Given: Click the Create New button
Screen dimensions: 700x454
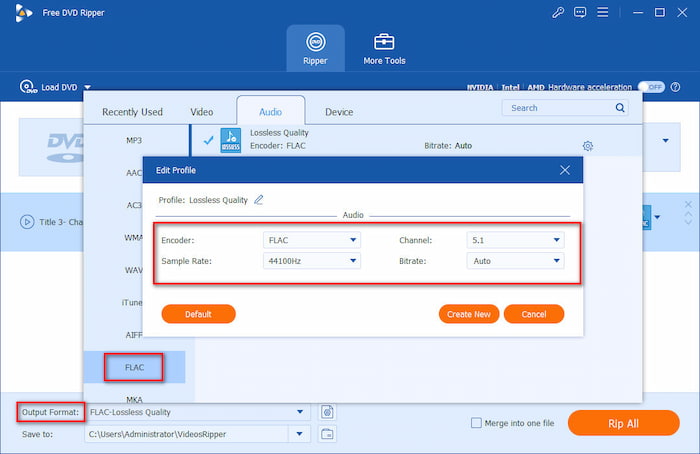Looking at the screenshot, I should tap(469, 314).
